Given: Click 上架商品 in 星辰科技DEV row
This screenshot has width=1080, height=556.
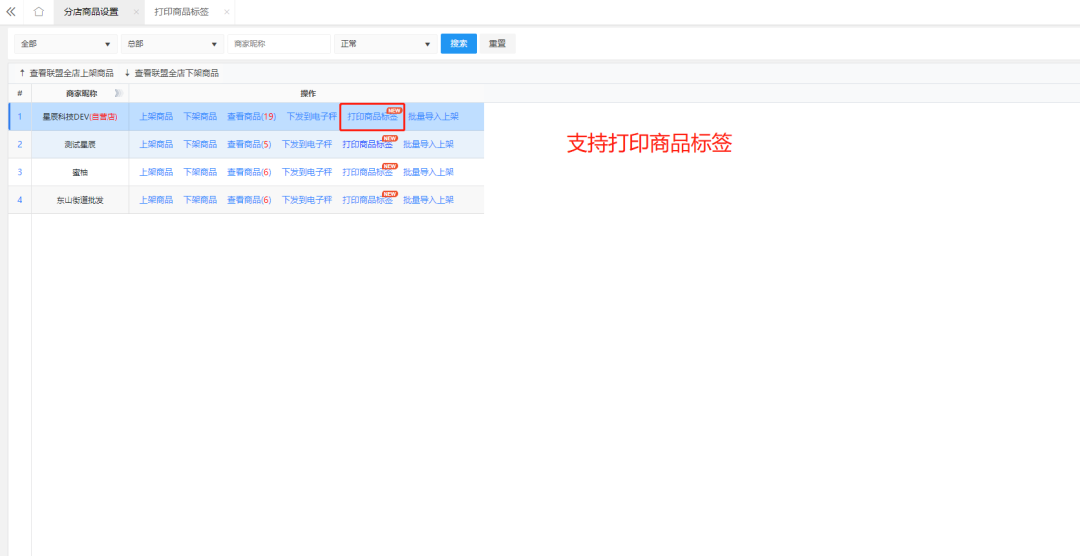Looking at the screenshot, I should (155, 117).
